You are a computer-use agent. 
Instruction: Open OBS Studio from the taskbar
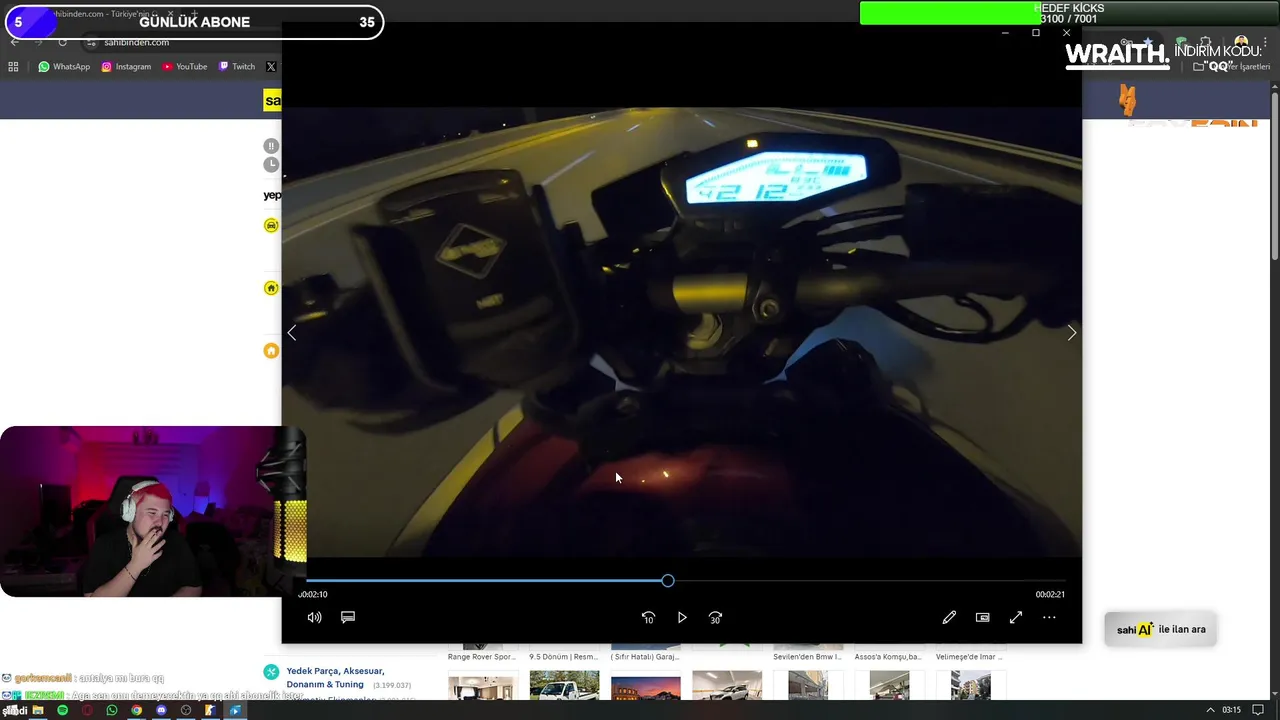(x=185, y=710)
